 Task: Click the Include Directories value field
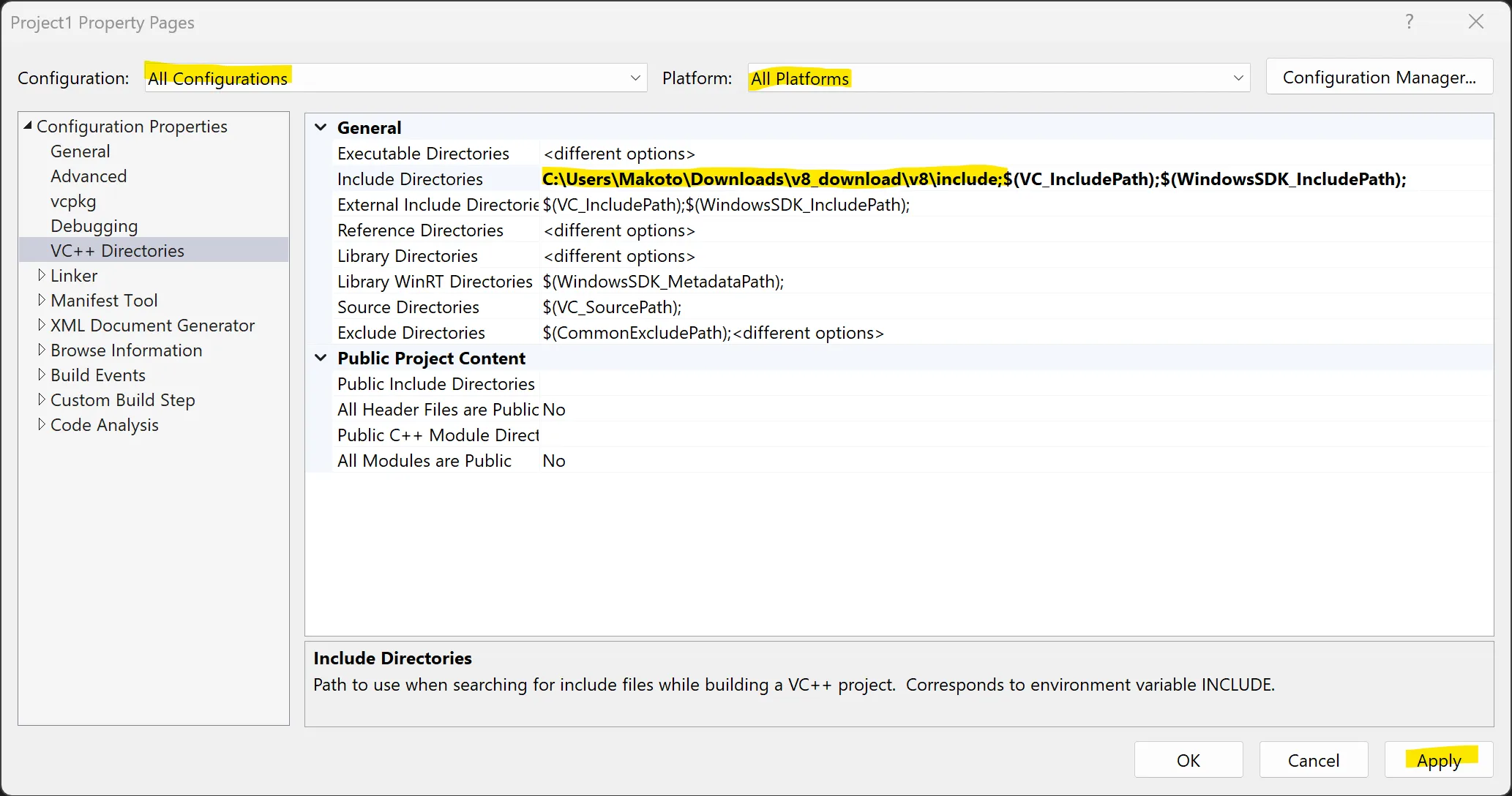click(973, 179)
